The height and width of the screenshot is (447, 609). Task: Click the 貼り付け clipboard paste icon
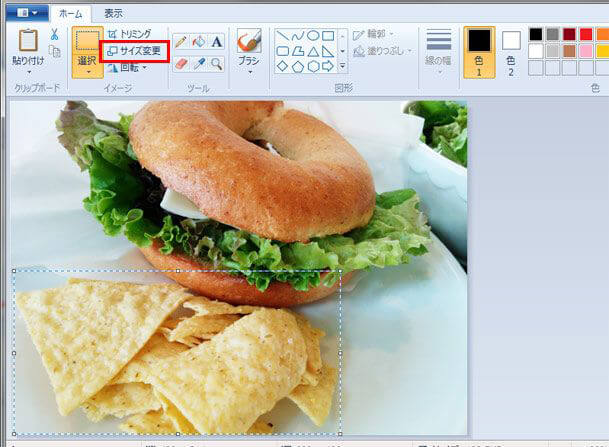coord(28,40)
